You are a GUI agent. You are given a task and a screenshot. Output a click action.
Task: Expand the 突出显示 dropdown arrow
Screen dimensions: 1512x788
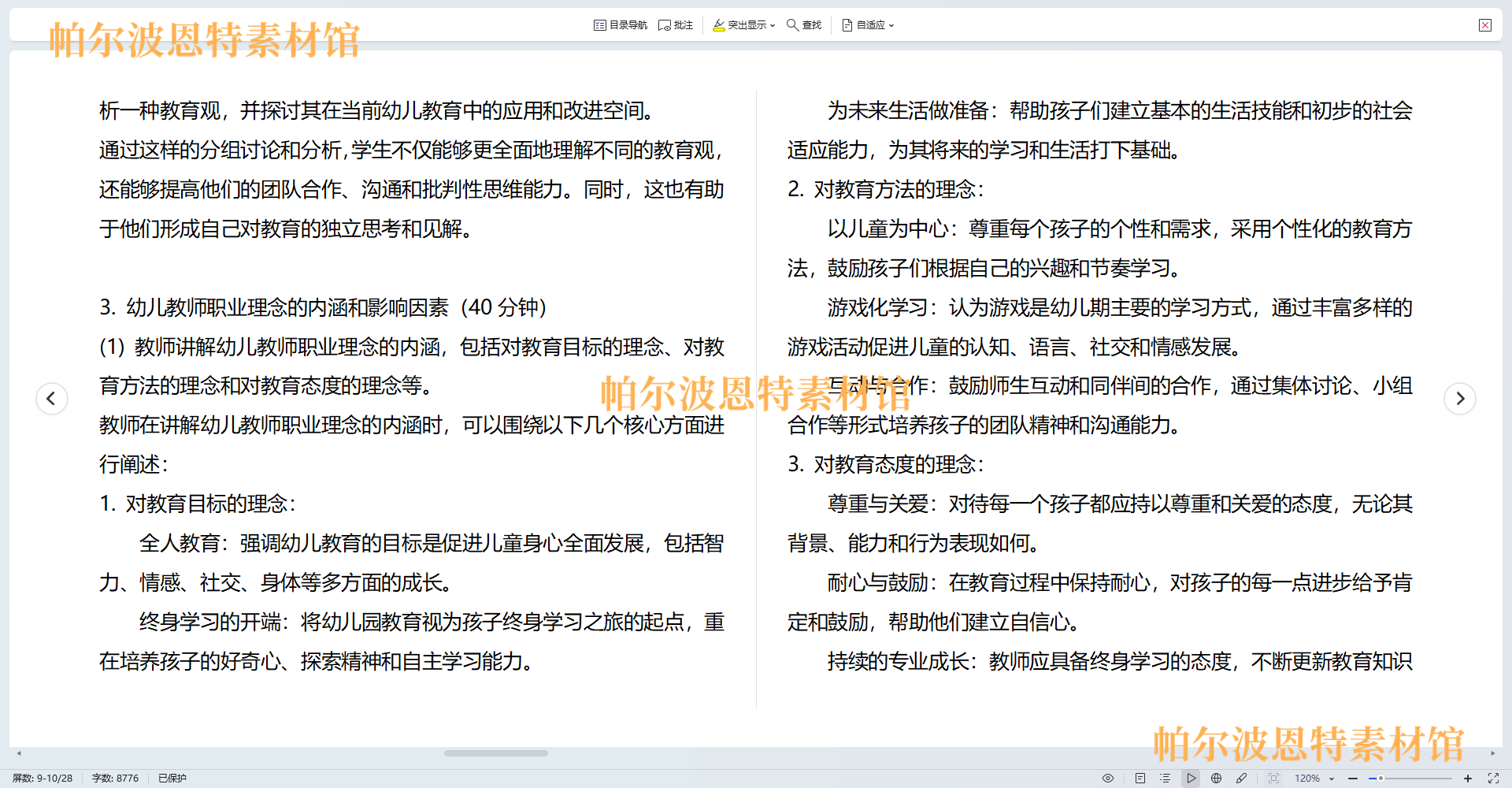pyautogui.click(x=773, y=26)
